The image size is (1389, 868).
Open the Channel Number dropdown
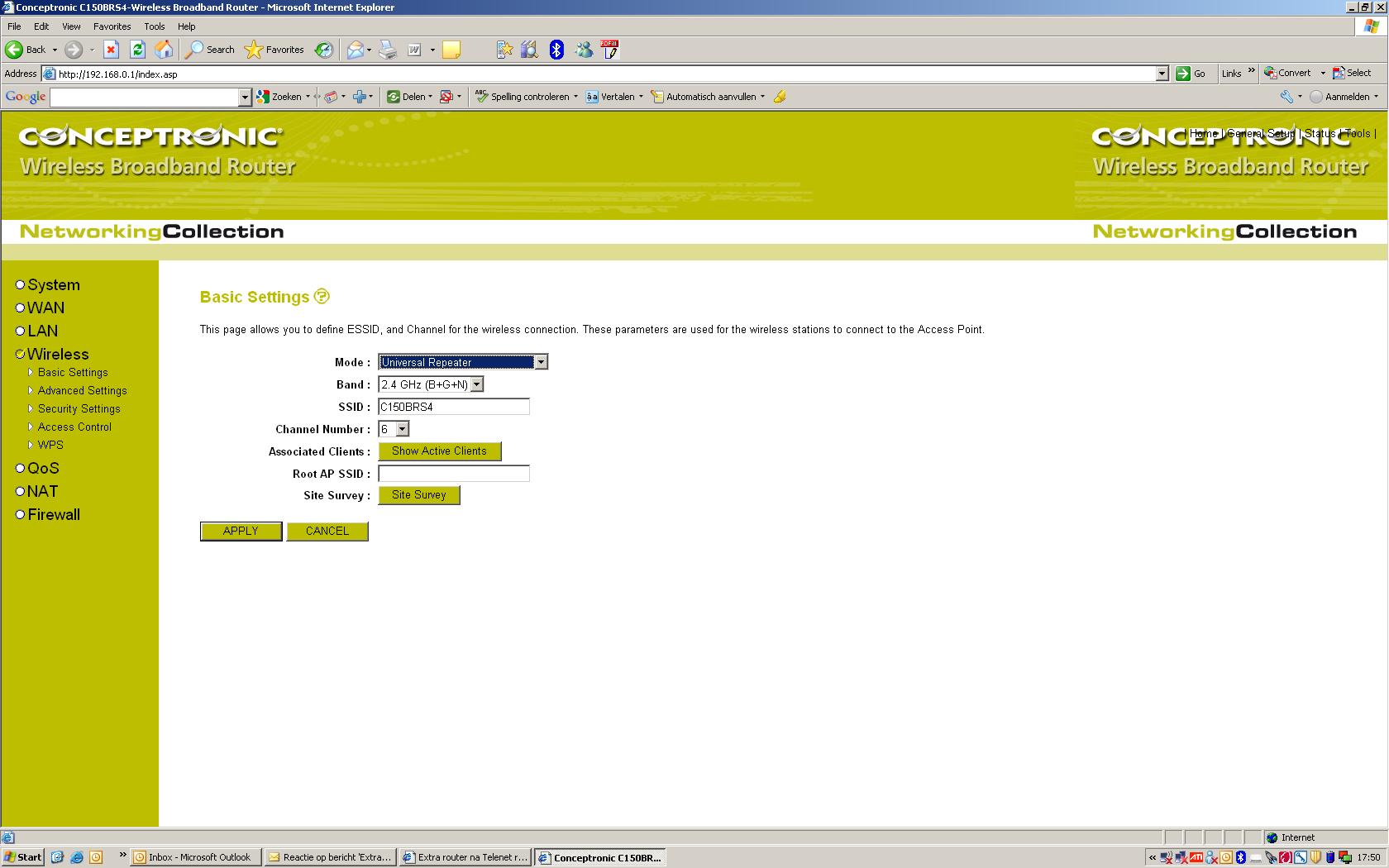coord(394,429)
